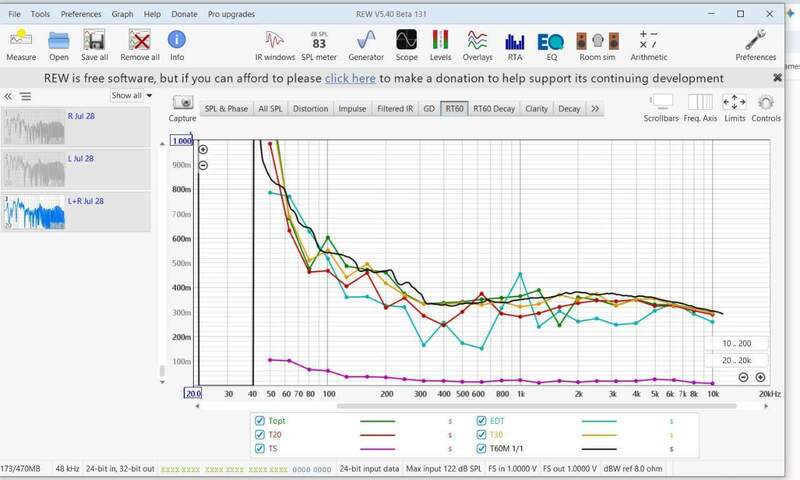Toggle the EDT trace checkbox

tap(481, 421)
